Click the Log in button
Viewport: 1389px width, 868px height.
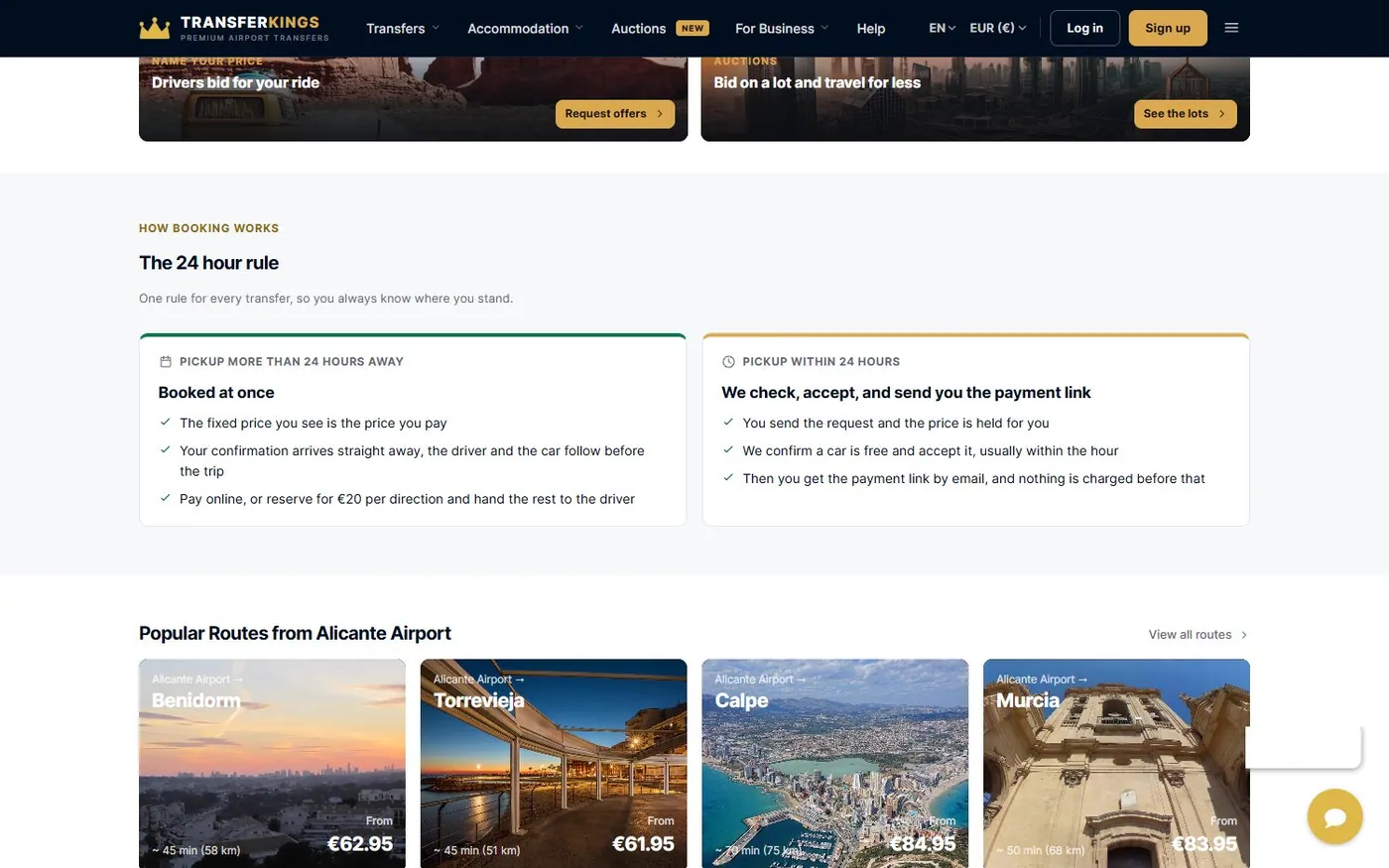click(x=1084, y=28)
